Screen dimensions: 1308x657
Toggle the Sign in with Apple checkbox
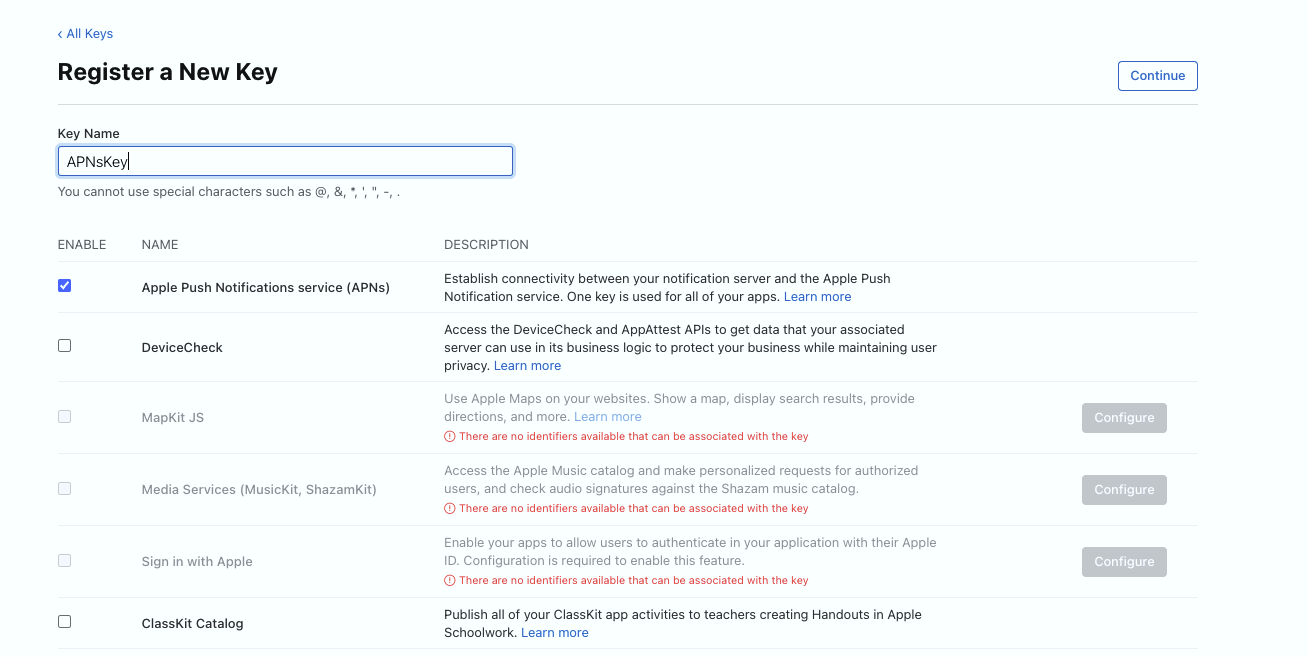65,560
